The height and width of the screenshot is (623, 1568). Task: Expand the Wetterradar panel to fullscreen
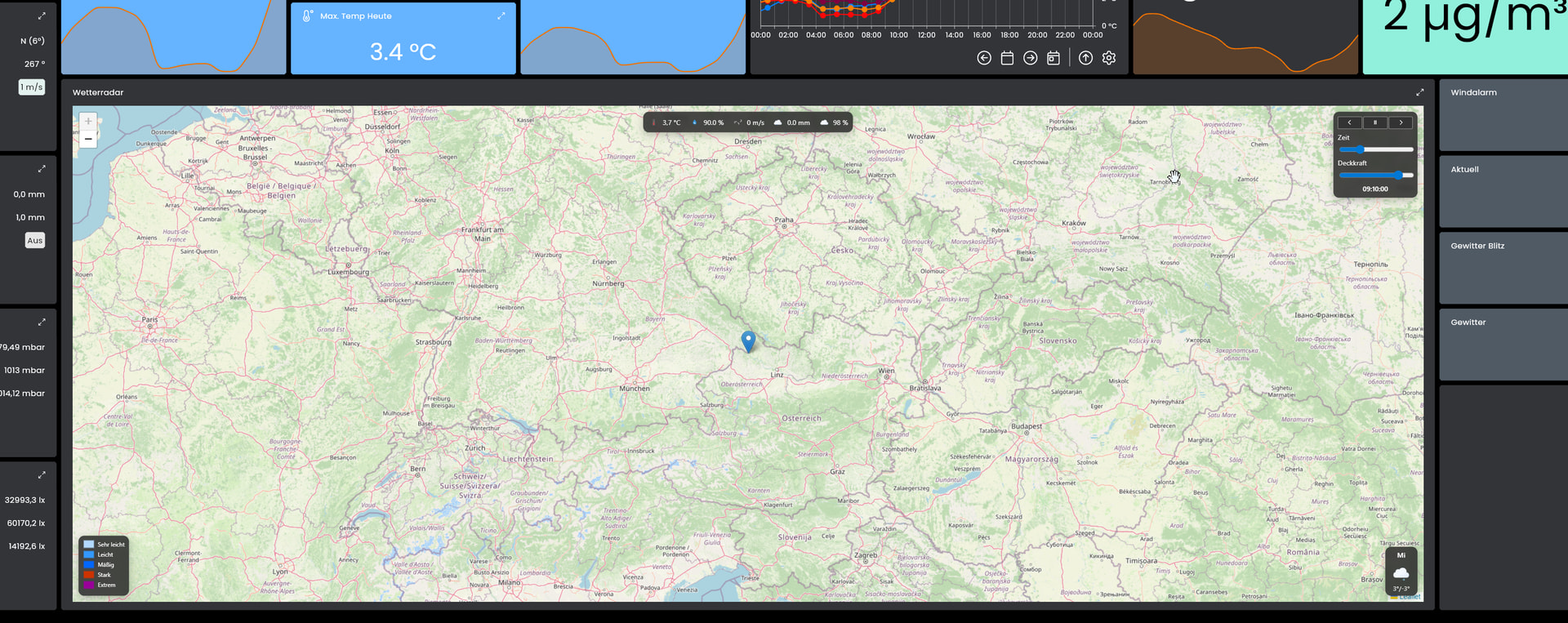(1419, 92)
